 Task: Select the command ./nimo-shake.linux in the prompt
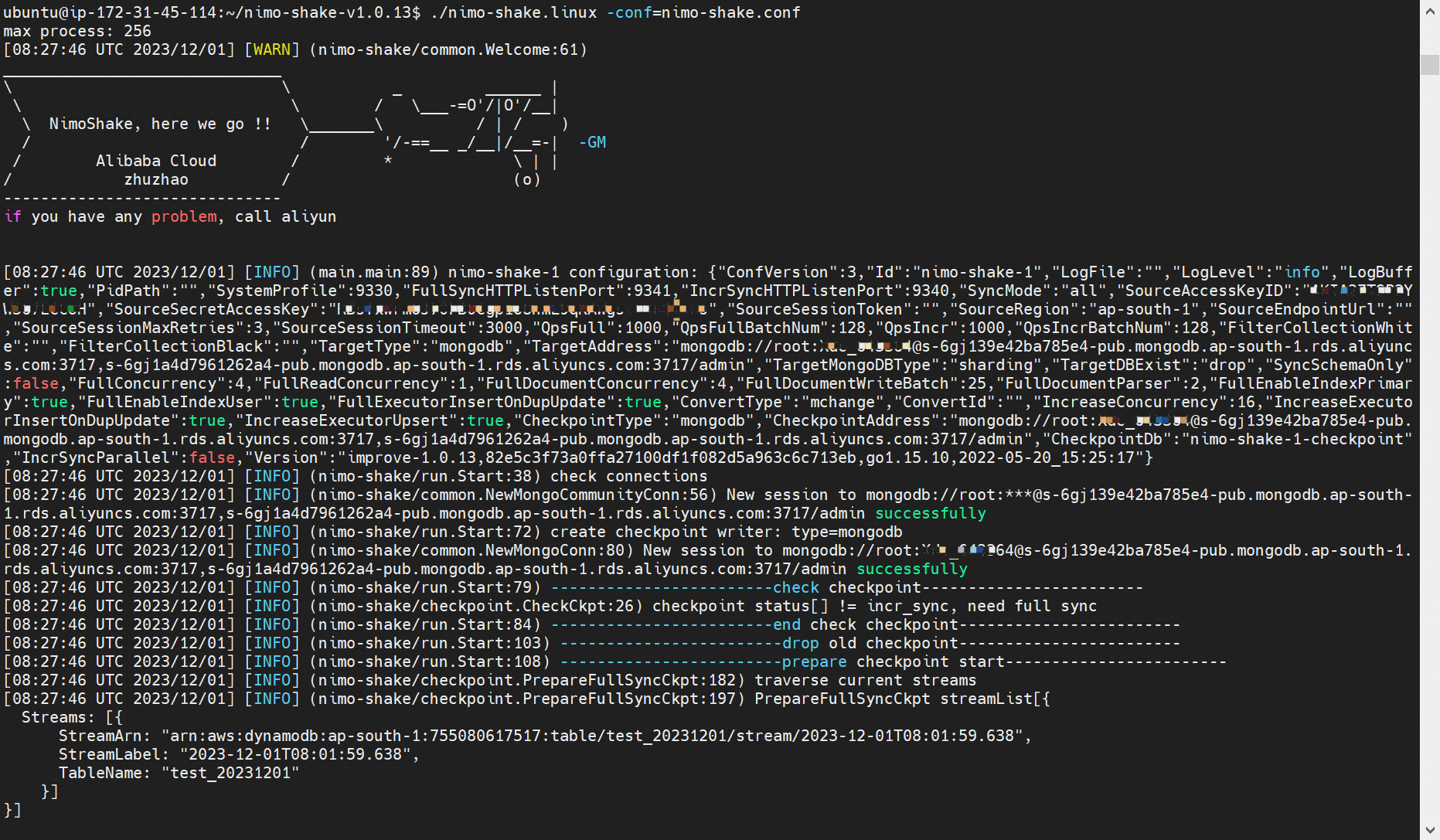[x=513, y=12]
